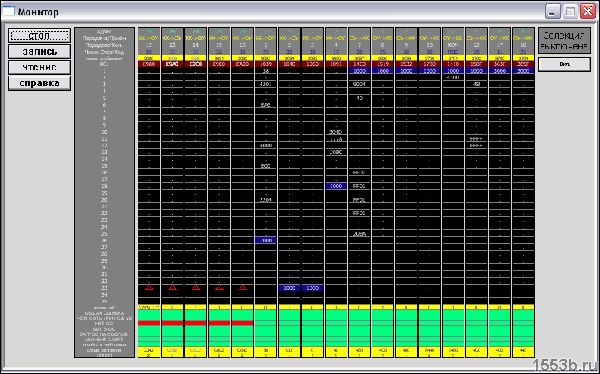
Task: Select the middle red warning triangle
Action: point(196,287)
